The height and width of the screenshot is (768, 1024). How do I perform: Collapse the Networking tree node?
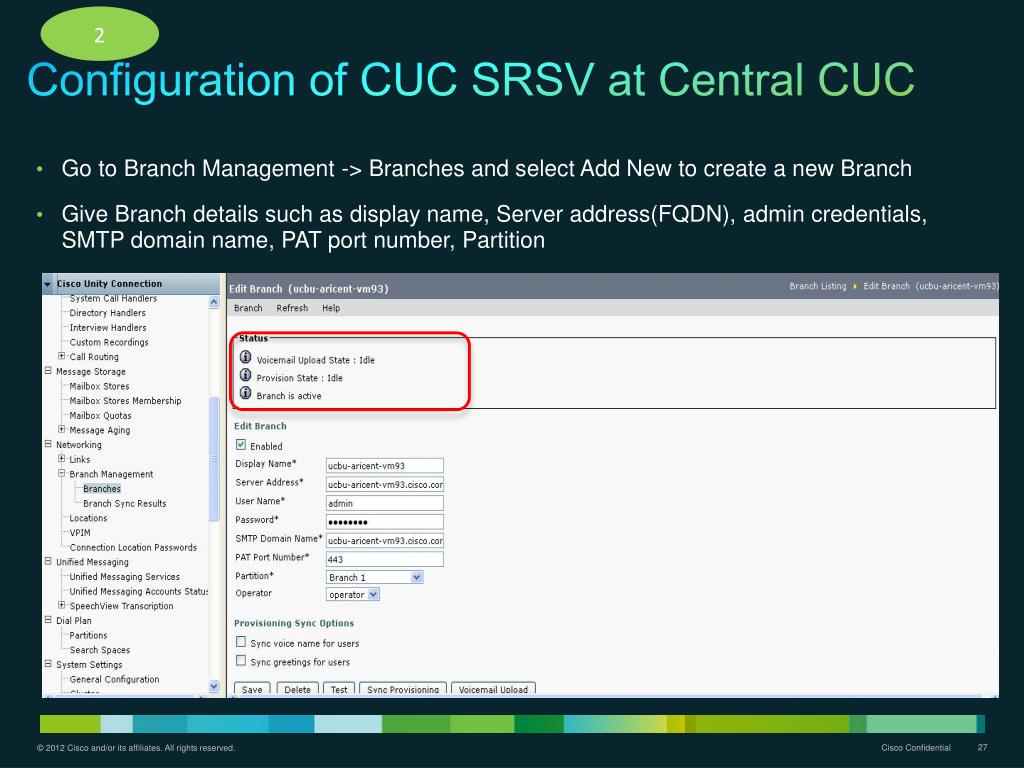pyautogui.click(x=48, y=444)
